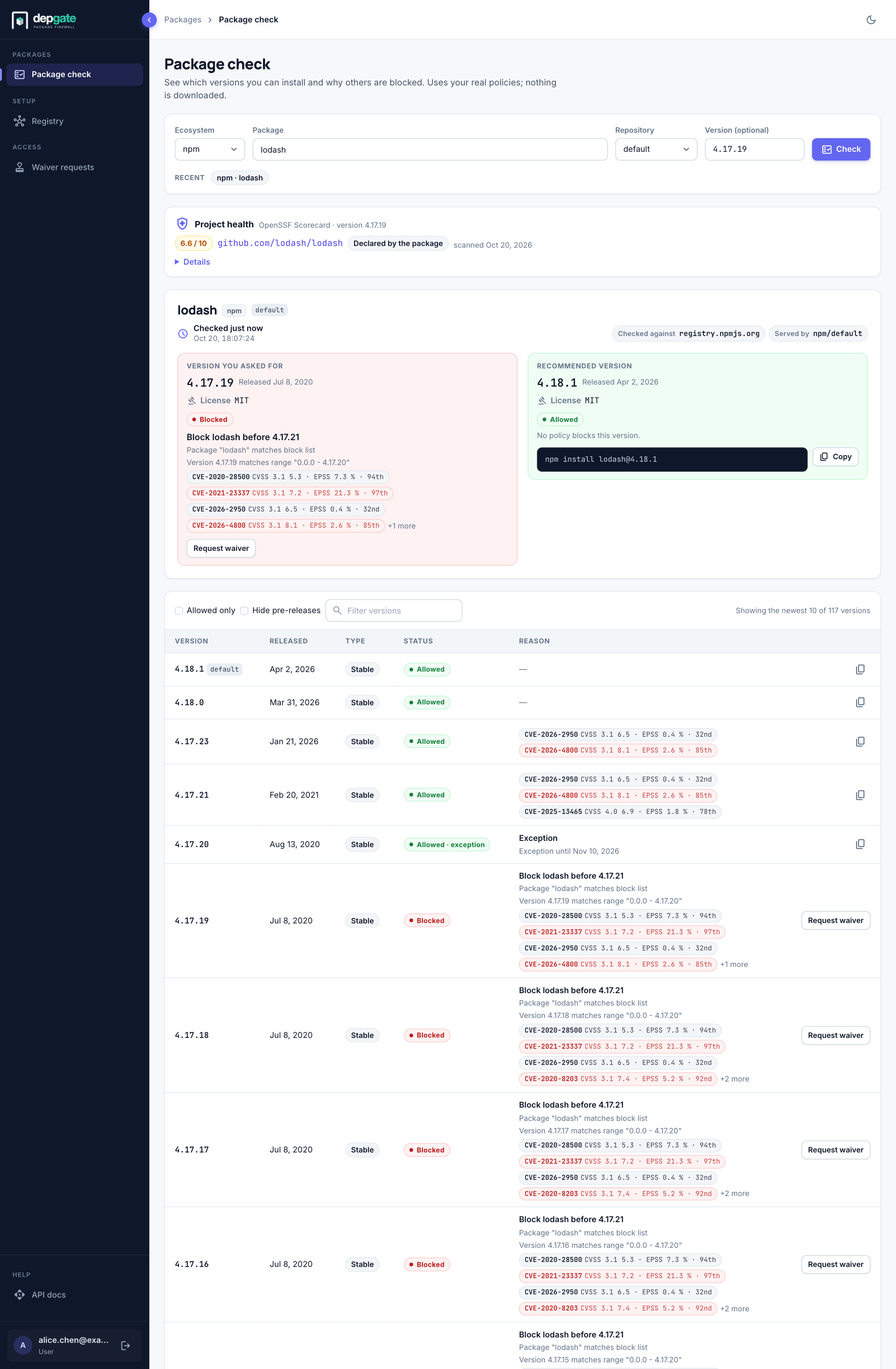Expand the project health Details section
Viewport: 896px width, 1369px height.
[x=192, y=262]
